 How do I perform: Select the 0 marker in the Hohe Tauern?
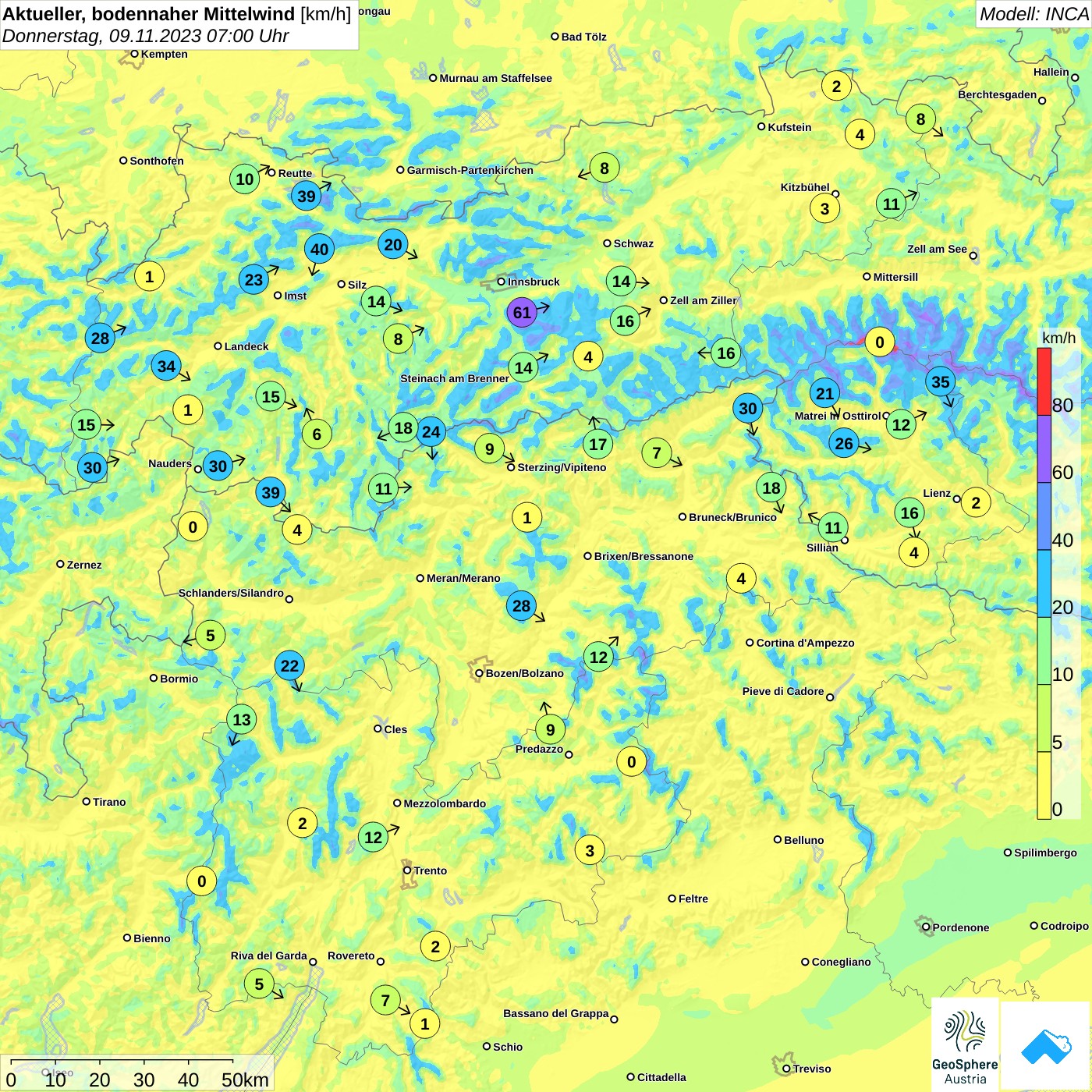click(x=880, y=342)
